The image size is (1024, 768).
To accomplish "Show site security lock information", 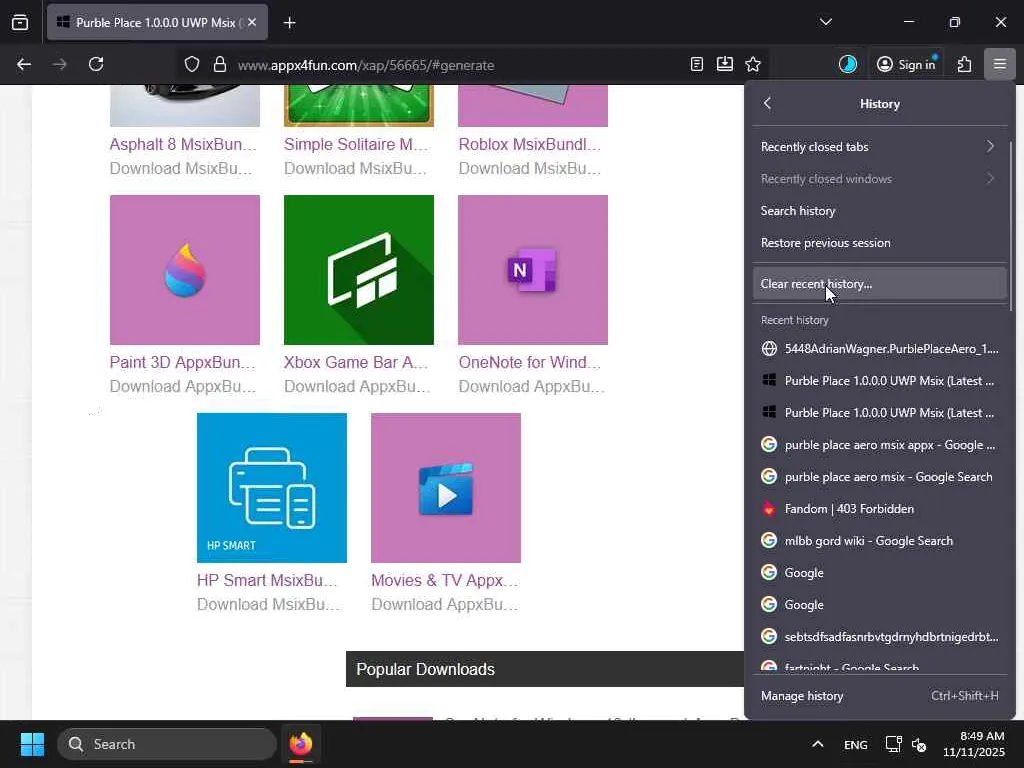I will click(x=220, y=65).
